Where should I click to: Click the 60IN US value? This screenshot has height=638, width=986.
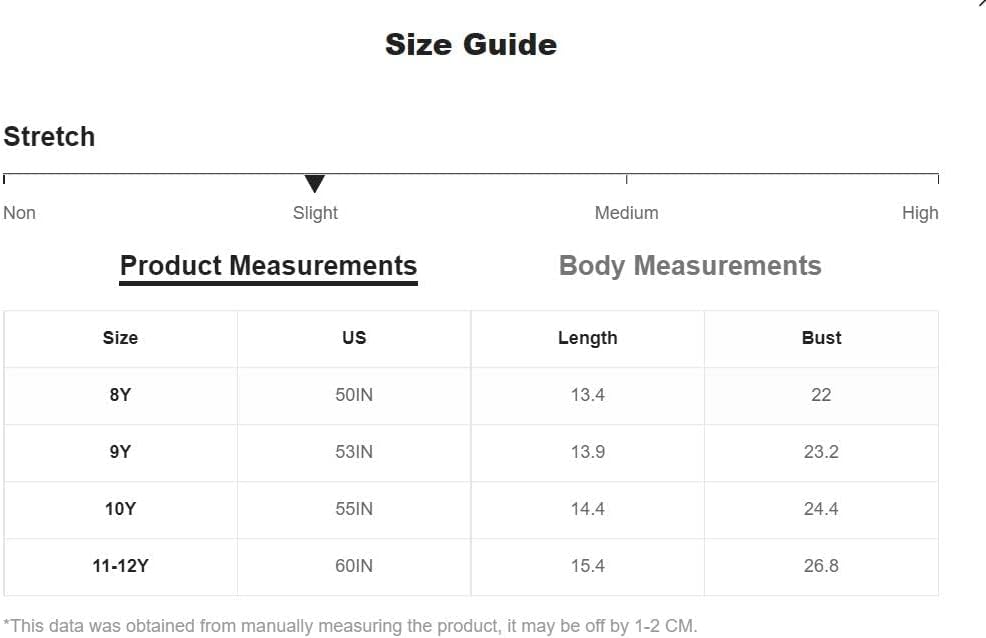pos(354,566)
